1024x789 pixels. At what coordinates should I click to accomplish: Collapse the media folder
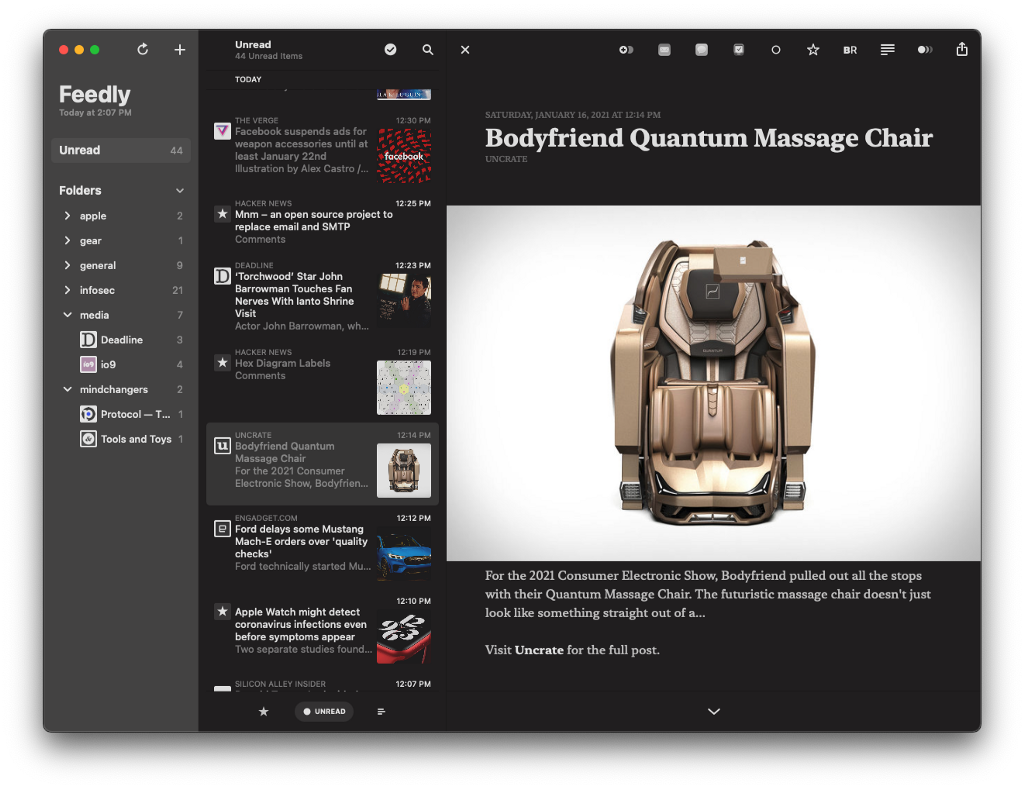click(67, 315)
